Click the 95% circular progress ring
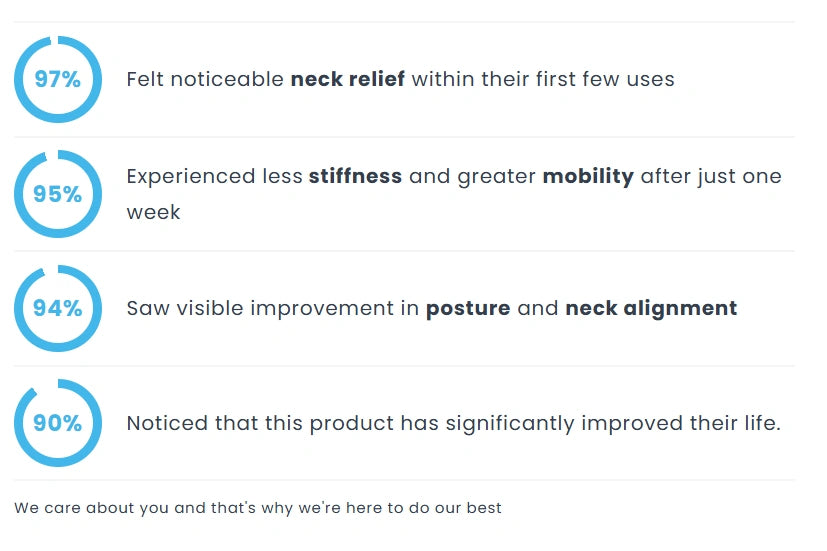Image resolution: width=827 pixels, height=551 pixels. coord(58,194)
